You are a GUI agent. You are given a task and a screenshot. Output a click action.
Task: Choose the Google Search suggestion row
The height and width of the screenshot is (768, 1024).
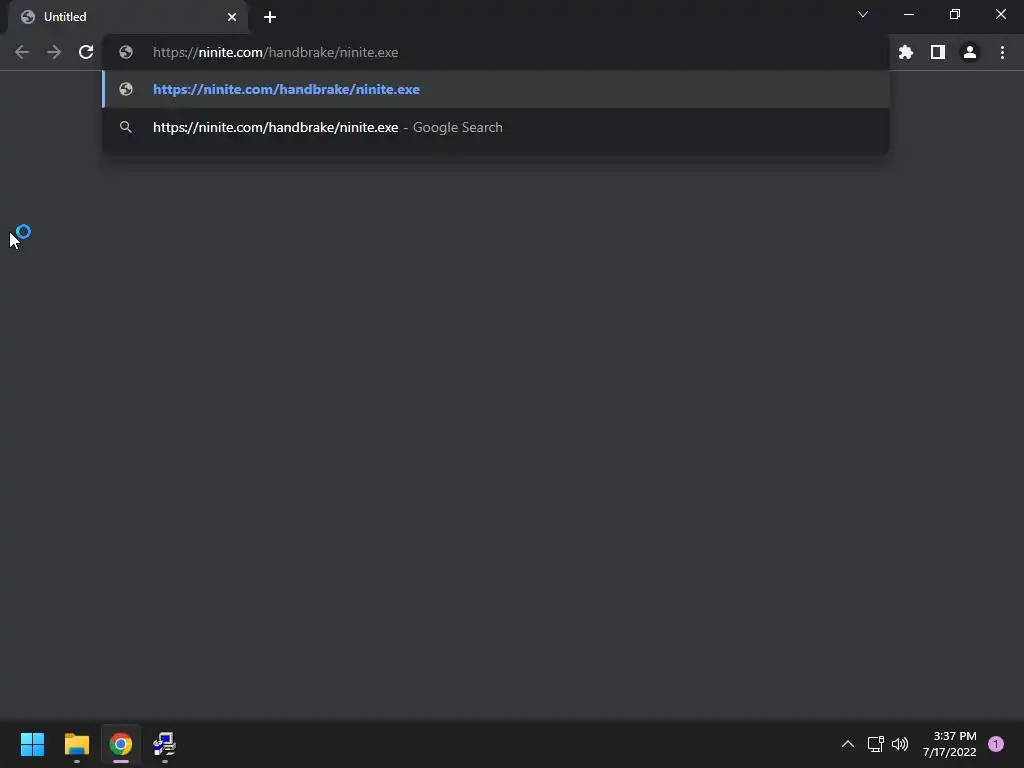point(496,127)
